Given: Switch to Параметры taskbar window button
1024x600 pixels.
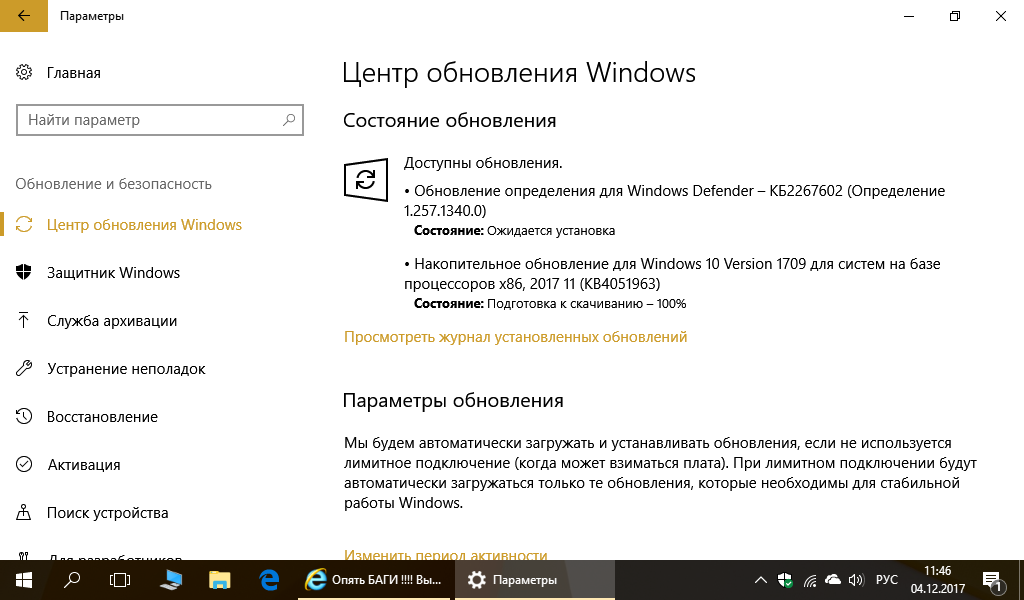Looking at the screenshot, I should [535, 580].
